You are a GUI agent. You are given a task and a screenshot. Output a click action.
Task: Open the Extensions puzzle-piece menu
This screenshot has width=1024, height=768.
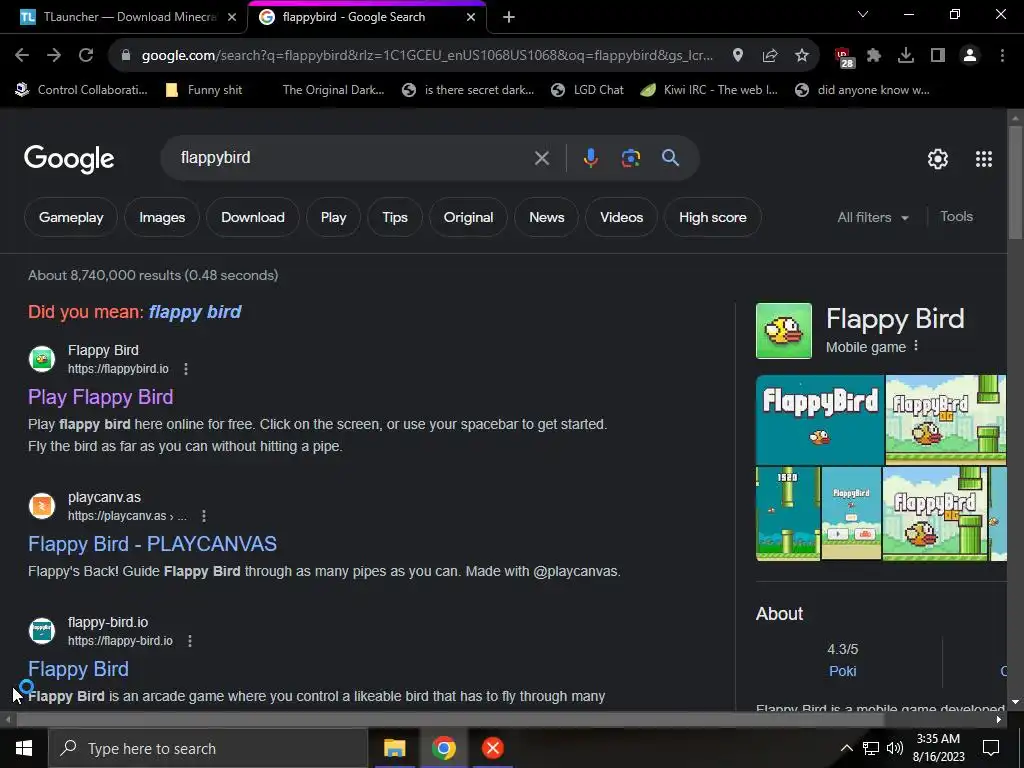pyautogui.click(x=874, y=56)
